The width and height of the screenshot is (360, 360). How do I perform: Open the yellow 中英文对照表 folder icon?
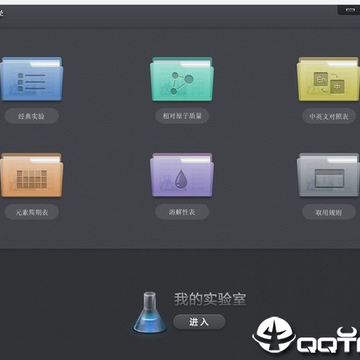click(x=328, y=79)
